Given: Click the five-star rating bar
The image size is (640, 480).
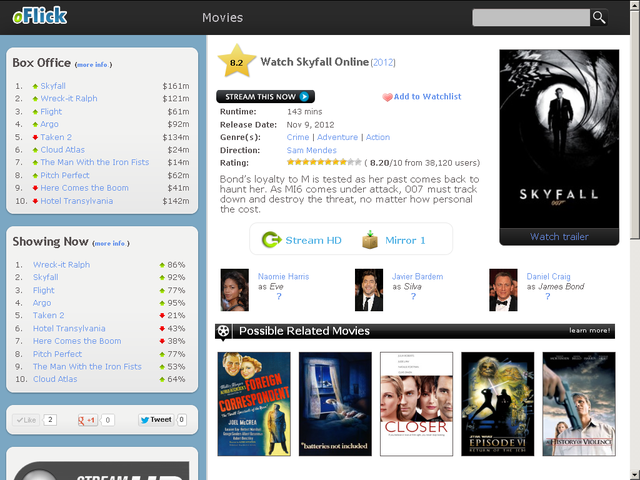Looking at the screenshot, I should (324, 162).
